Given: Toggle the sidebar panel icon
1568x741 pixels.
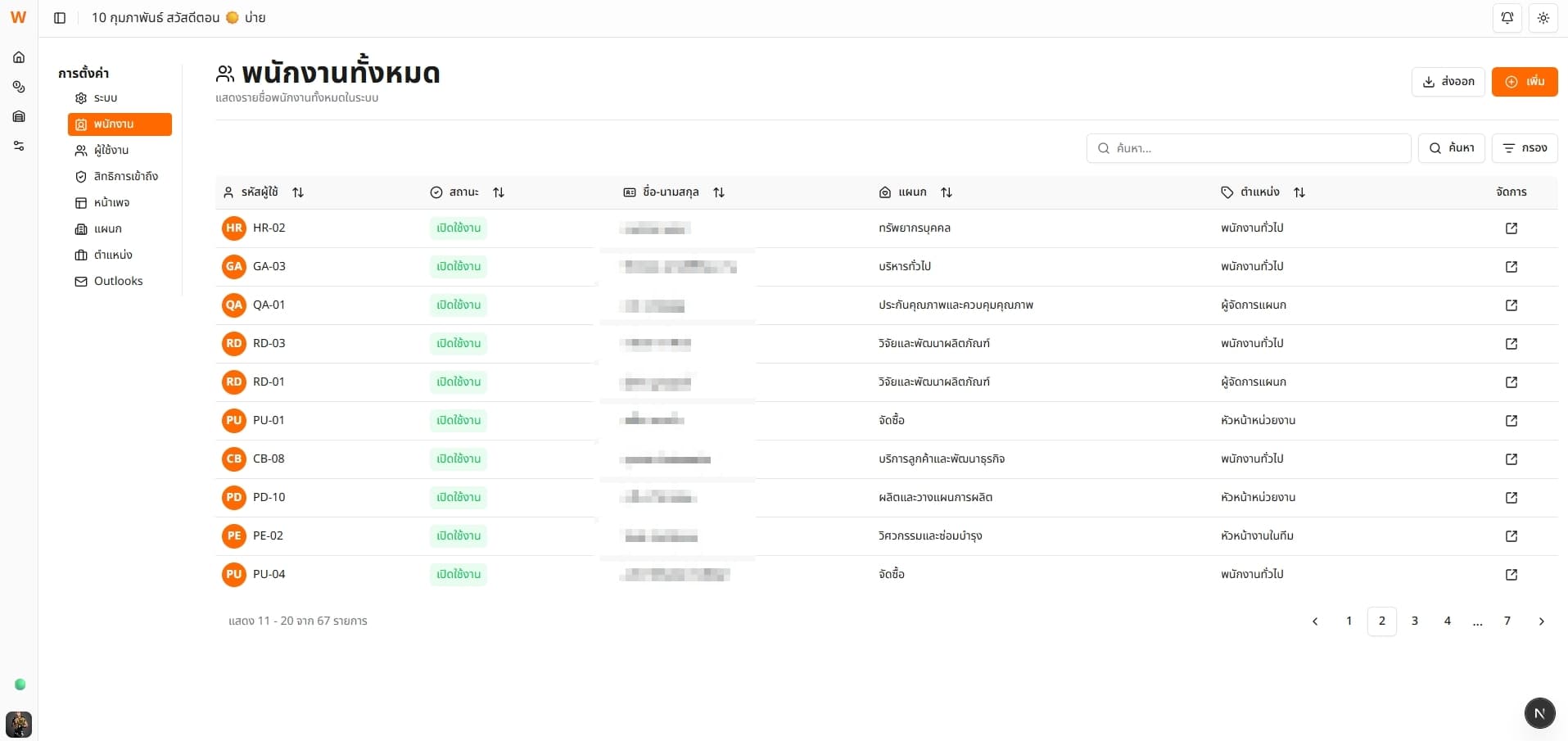Looking at the screenshot, I should click(60, 18).
